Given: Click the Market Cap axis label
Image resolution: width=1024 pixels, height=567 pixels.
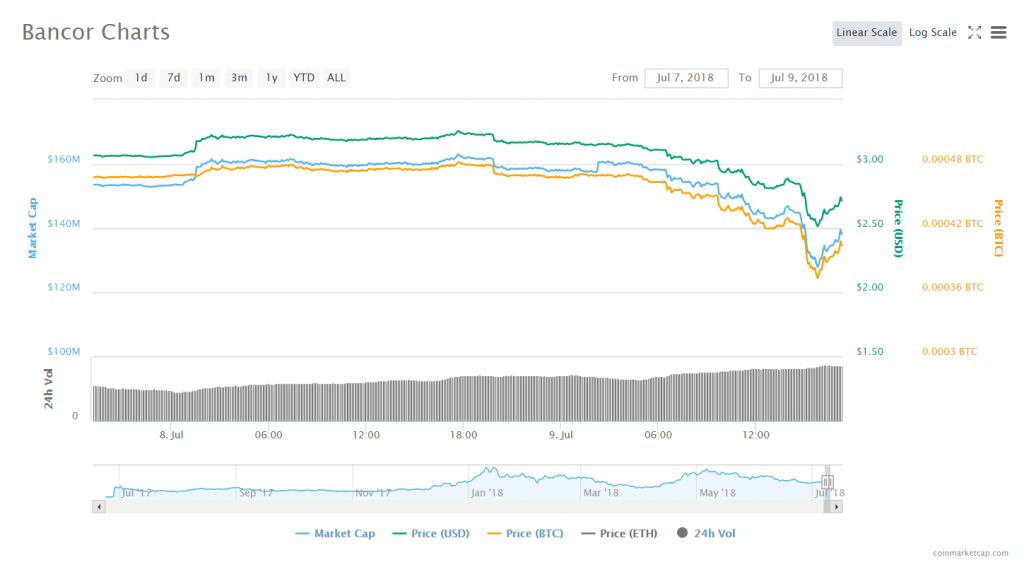Looking at the screenshot, I should 32,228.
